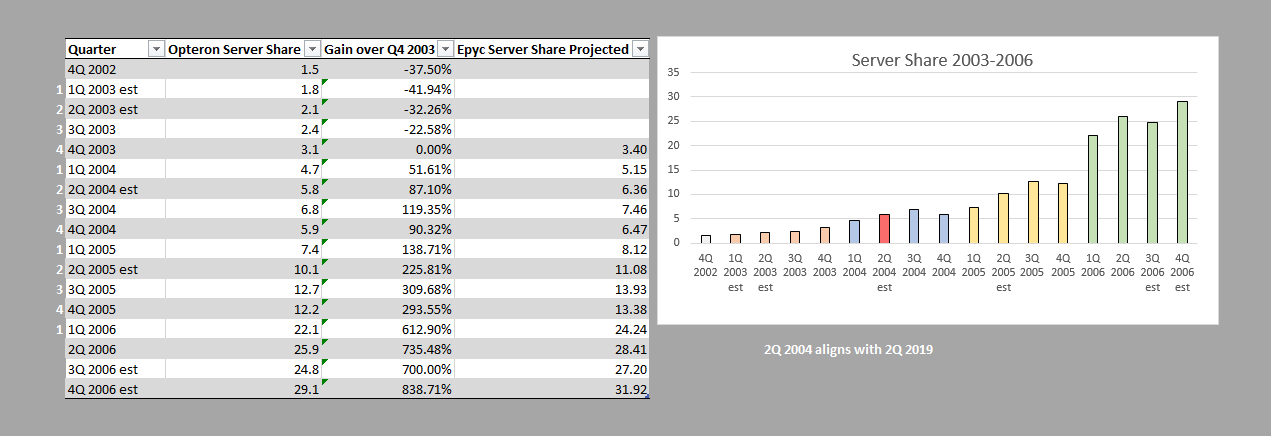Click the green 2Q 2006 chart bar
Image resolution: width=1271 pixels, height=436 pixels.
pyautogui.click(x=1122, y=179)
